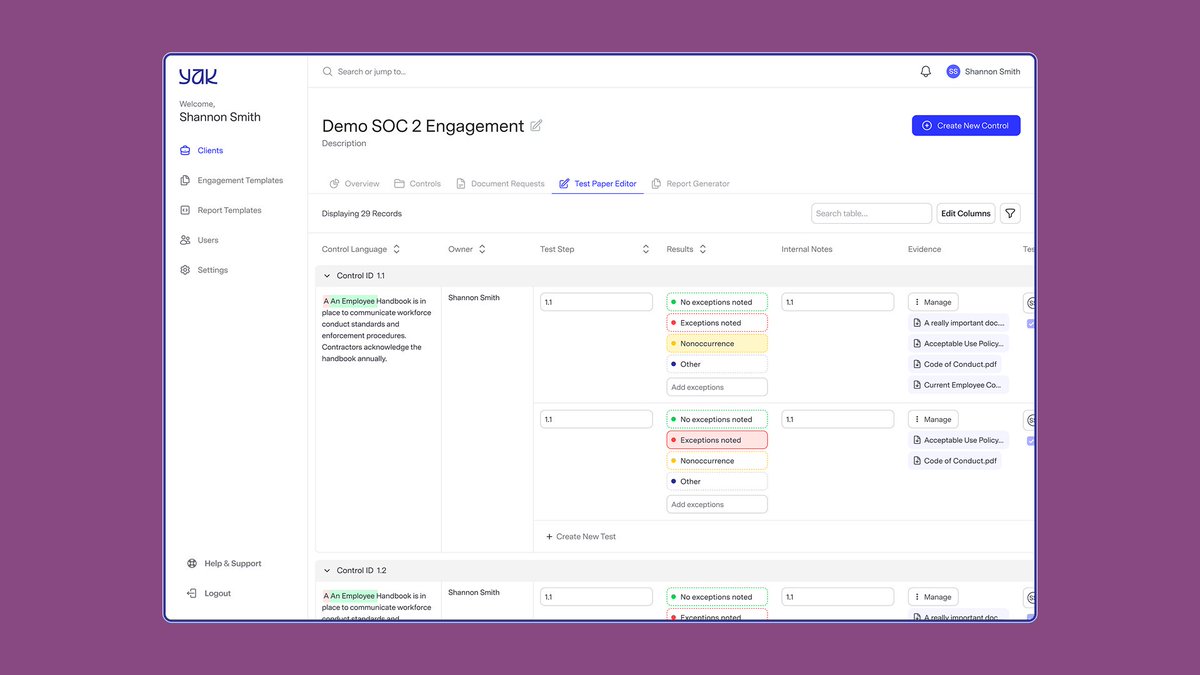The width and height of the screenshot is (1200, 675).
Task: Click '+ Create New Test' link
Action: pos(581,537)
